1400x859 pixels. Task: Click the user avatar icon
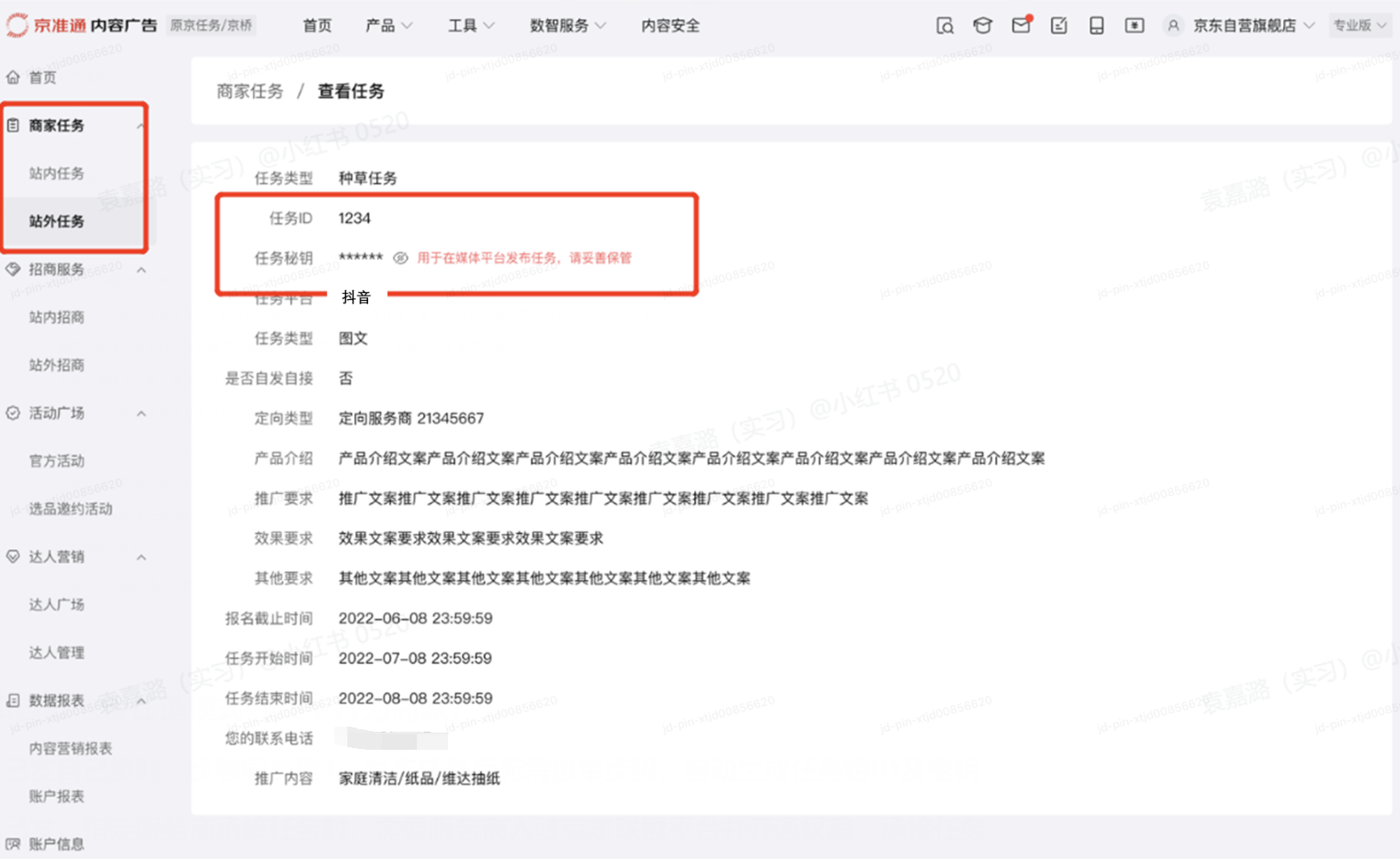pyautogui.click(x=1172, y=26)
